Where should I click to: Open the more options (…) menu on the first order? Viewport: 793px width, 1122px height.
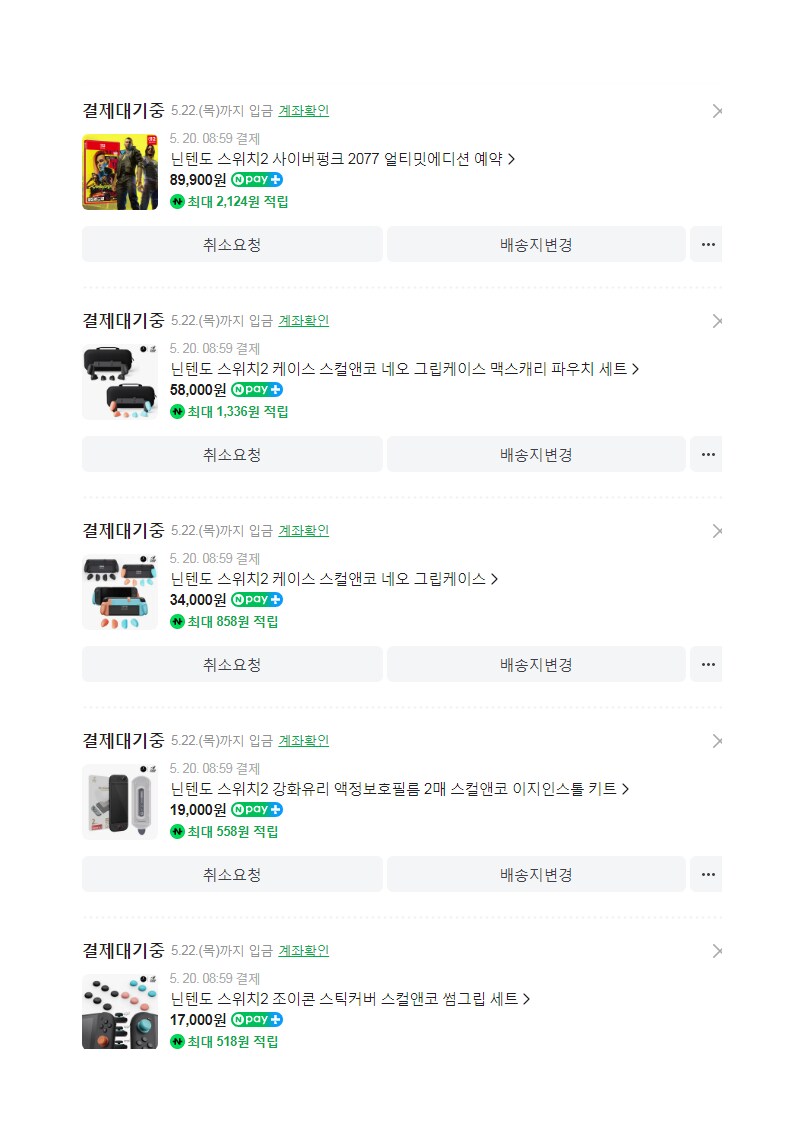(707, 244)
